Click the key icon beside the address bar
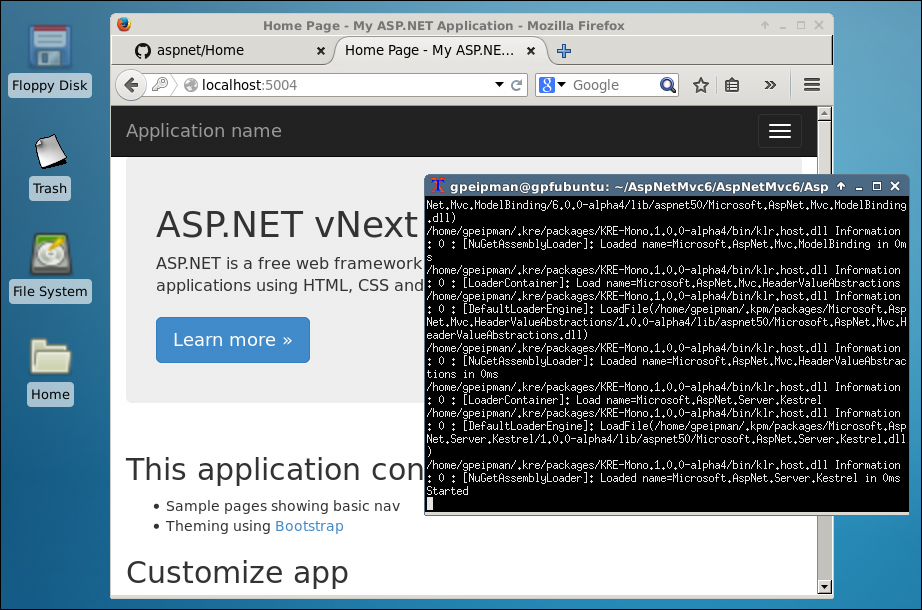Screen dimensions: 922x610 159,85
